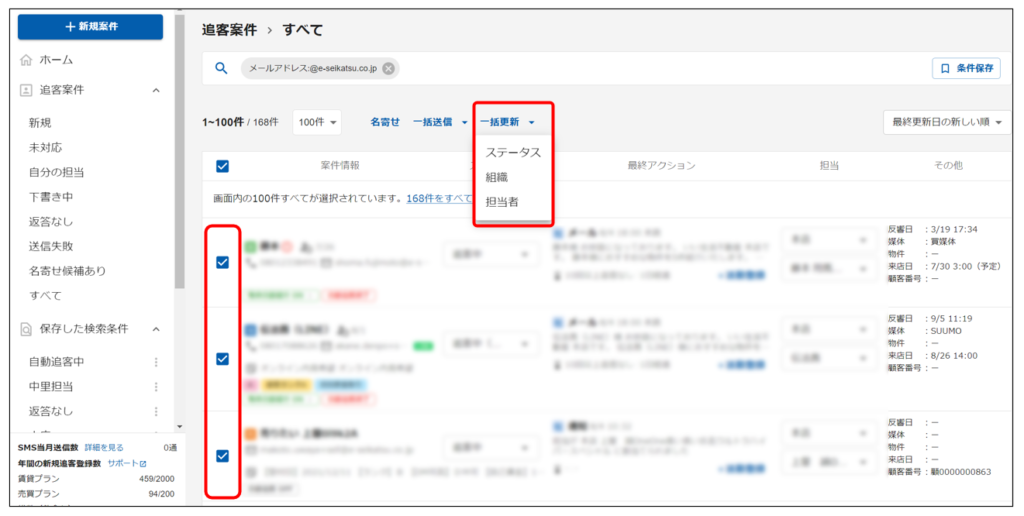Image resolution: width=1024 pixels, height=516 pixels.
Task: Uncheck the SUUMO case row checkbox
Action: [223, 359]
